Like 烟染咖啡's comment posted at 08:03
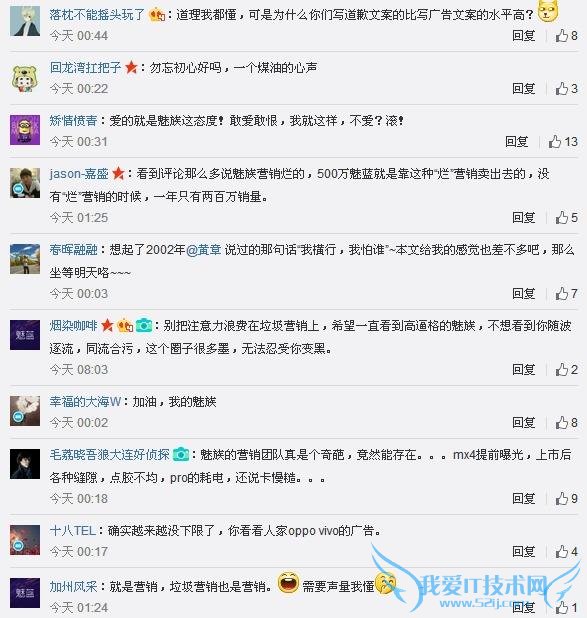 [x=567, y=370]
